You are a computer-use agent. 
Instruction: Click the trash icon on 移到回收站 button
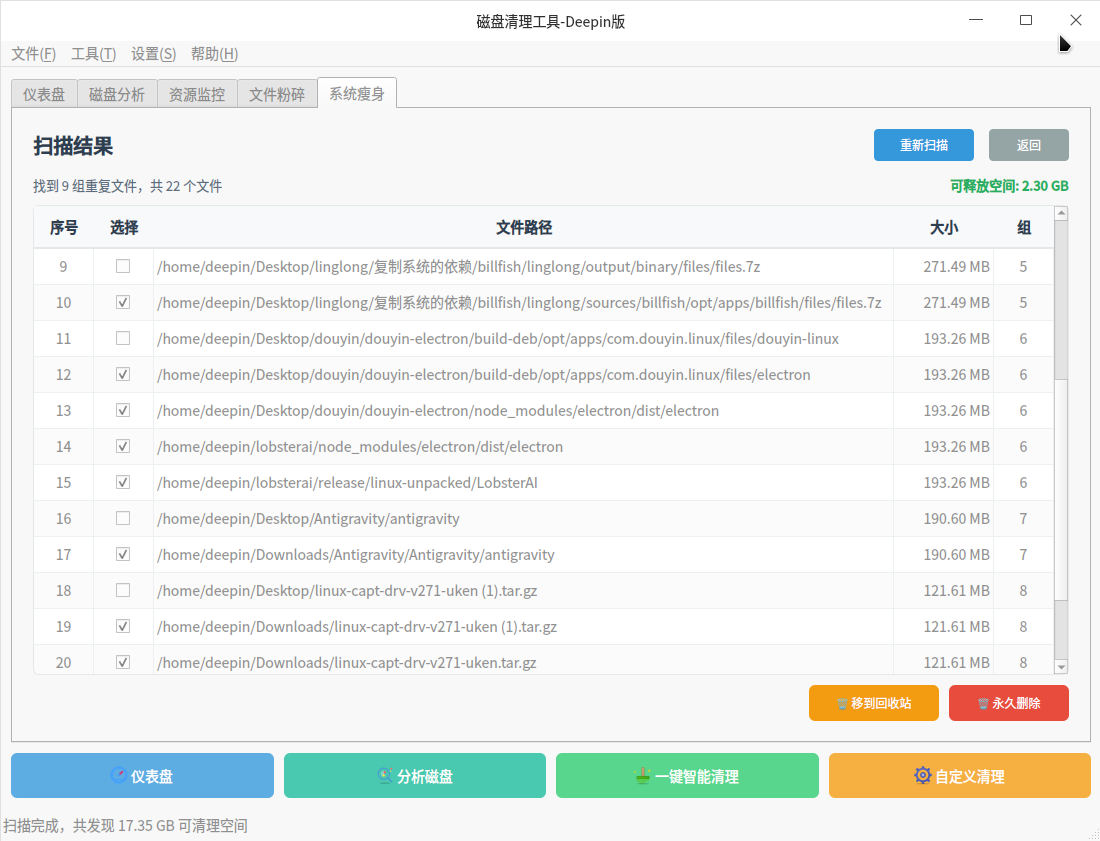842,703
